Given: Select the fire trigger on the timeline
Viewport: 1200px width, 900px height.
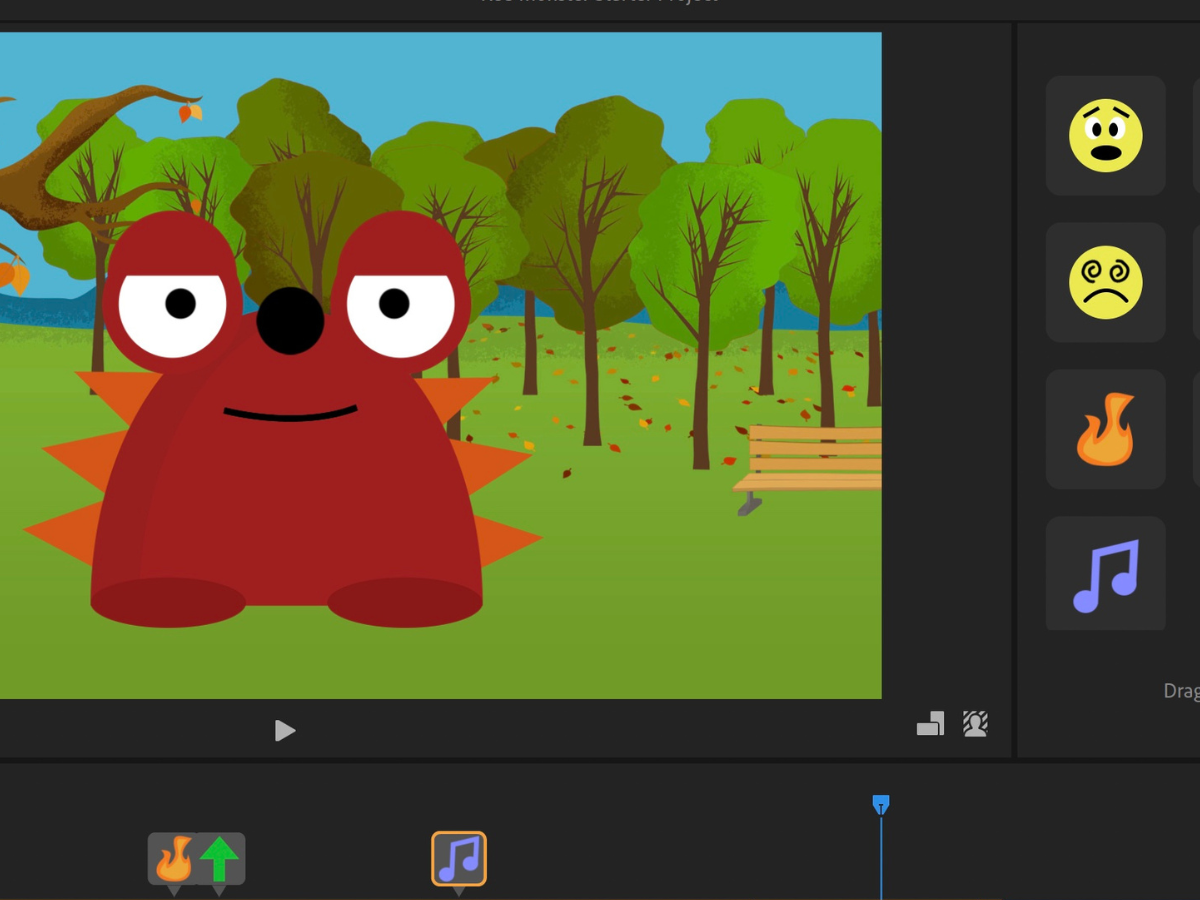Looking at the screenshot, I should [173, 859].
